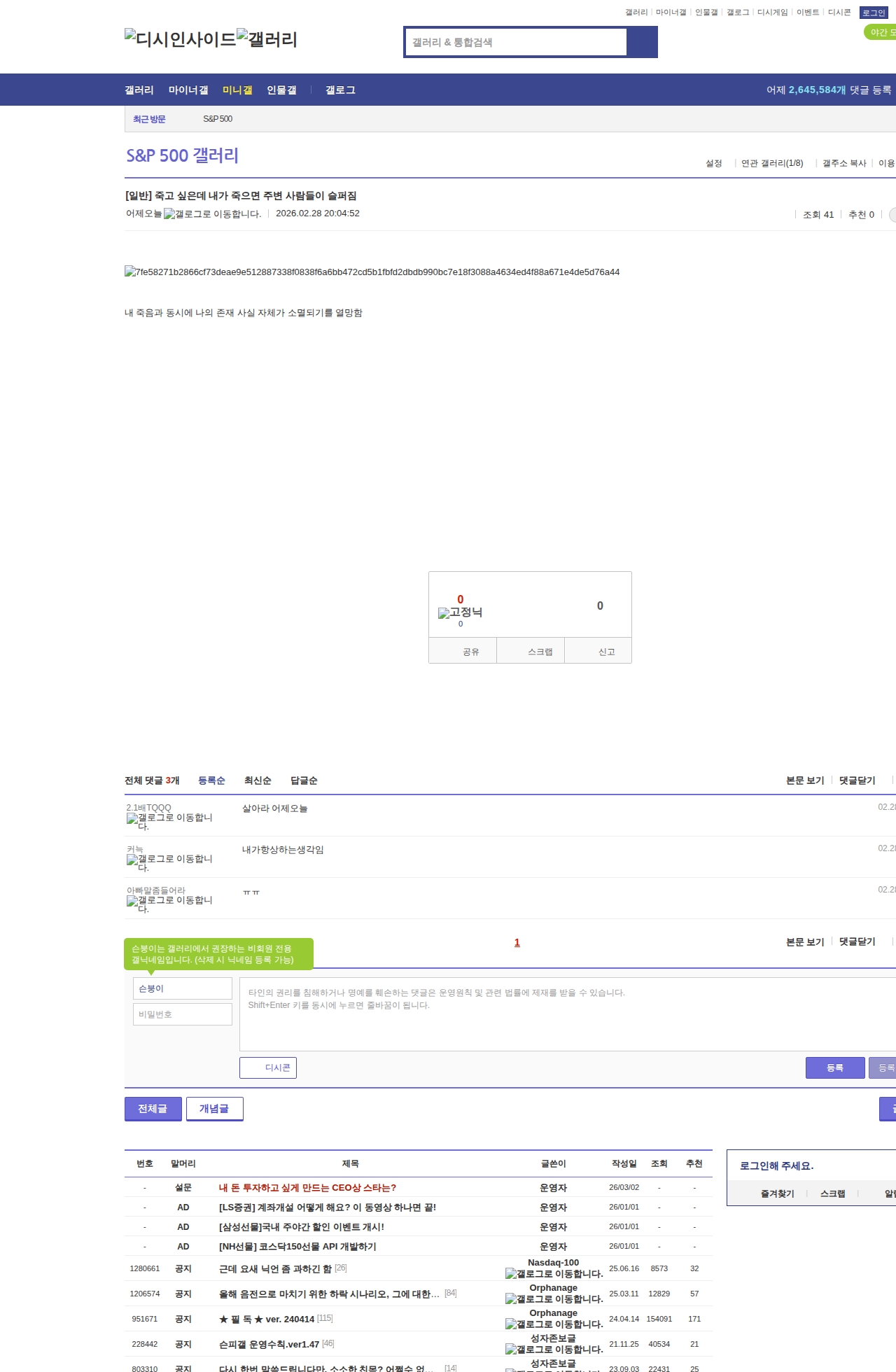Open 인물갤 in the blue navigation bar
This screenshot has width=896, height=1372.
pyautogui.click(x=281, y=90)
